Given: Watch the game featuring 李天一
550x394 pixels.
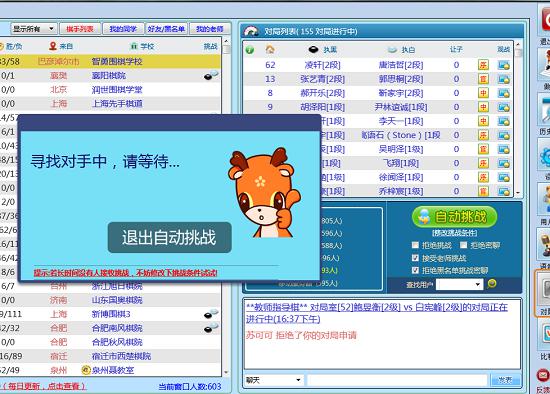Looking at the screenshot, I should pyautogui.click(x=503, y=121).
